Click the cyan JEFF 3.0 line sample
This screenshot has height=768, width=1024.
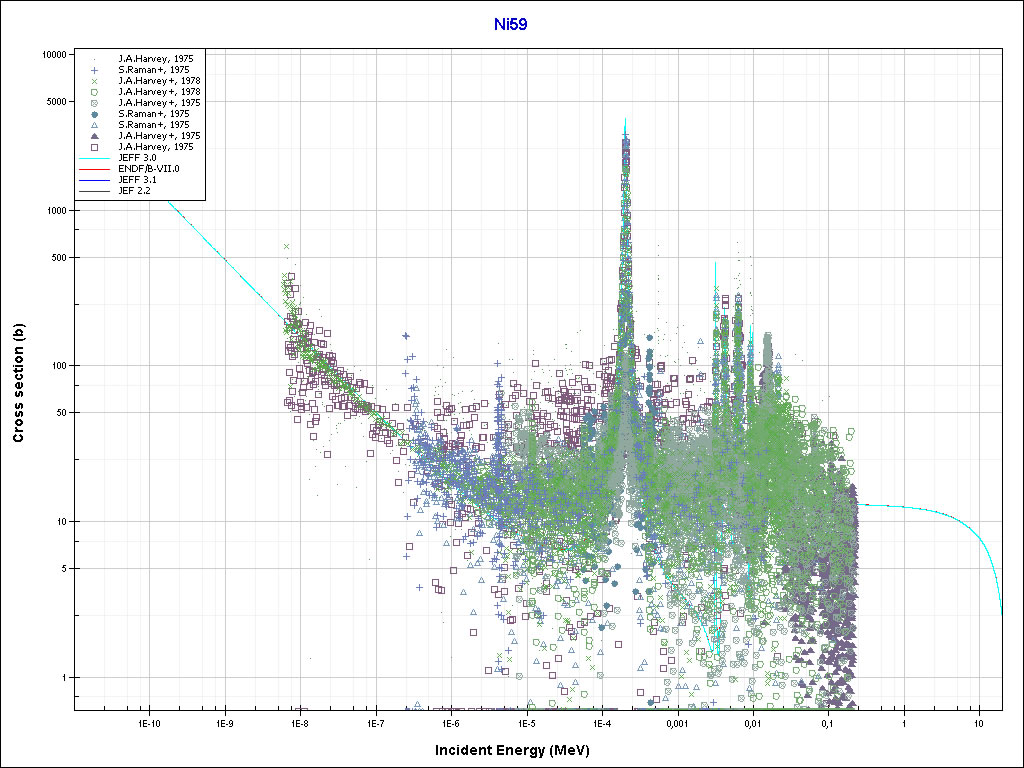click(93, 157)
